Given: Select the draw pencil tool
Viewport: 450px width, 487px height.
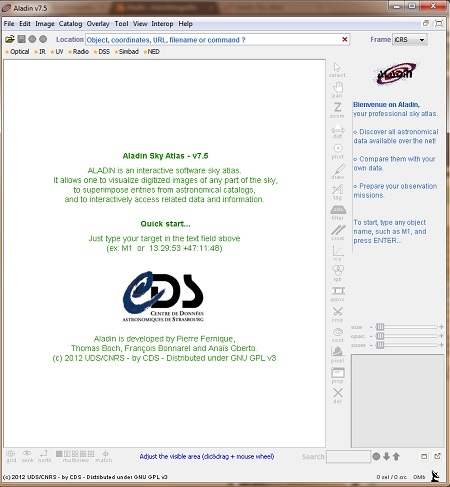Looking at the screenshot, I should click(338, 171).
